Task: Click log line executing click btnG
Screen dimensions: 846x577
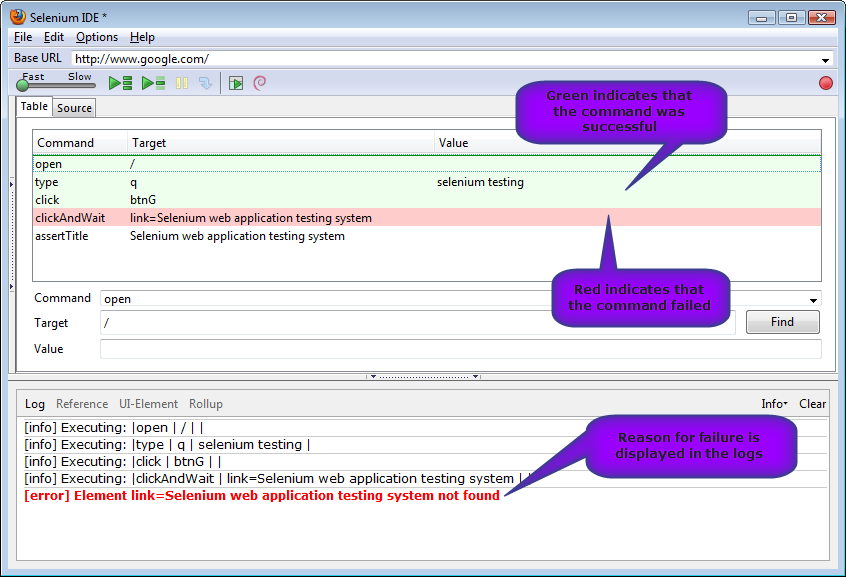Action: coord(123,461)
